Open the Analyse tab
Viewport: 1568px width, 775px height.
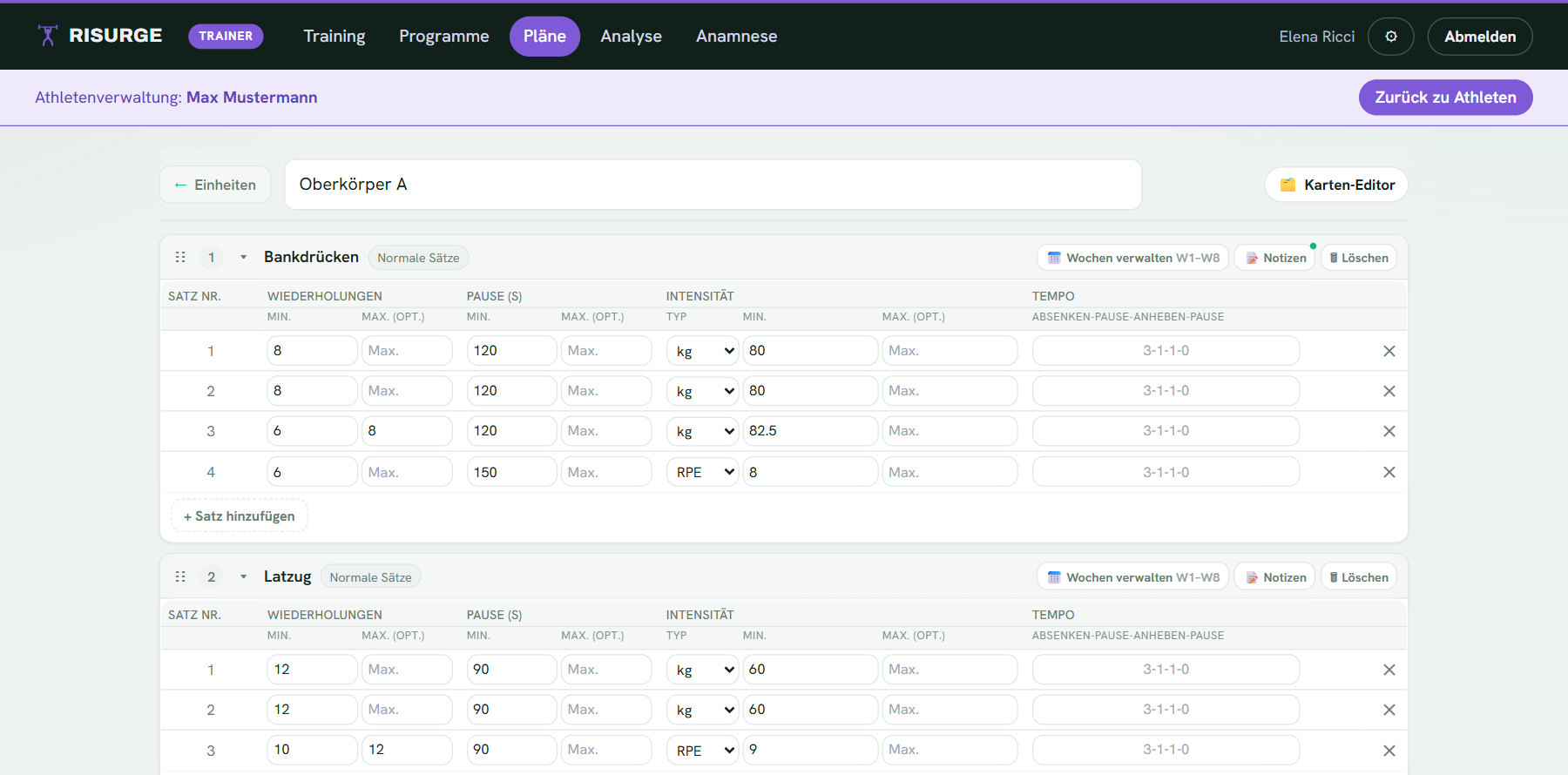tap(632, 37)
